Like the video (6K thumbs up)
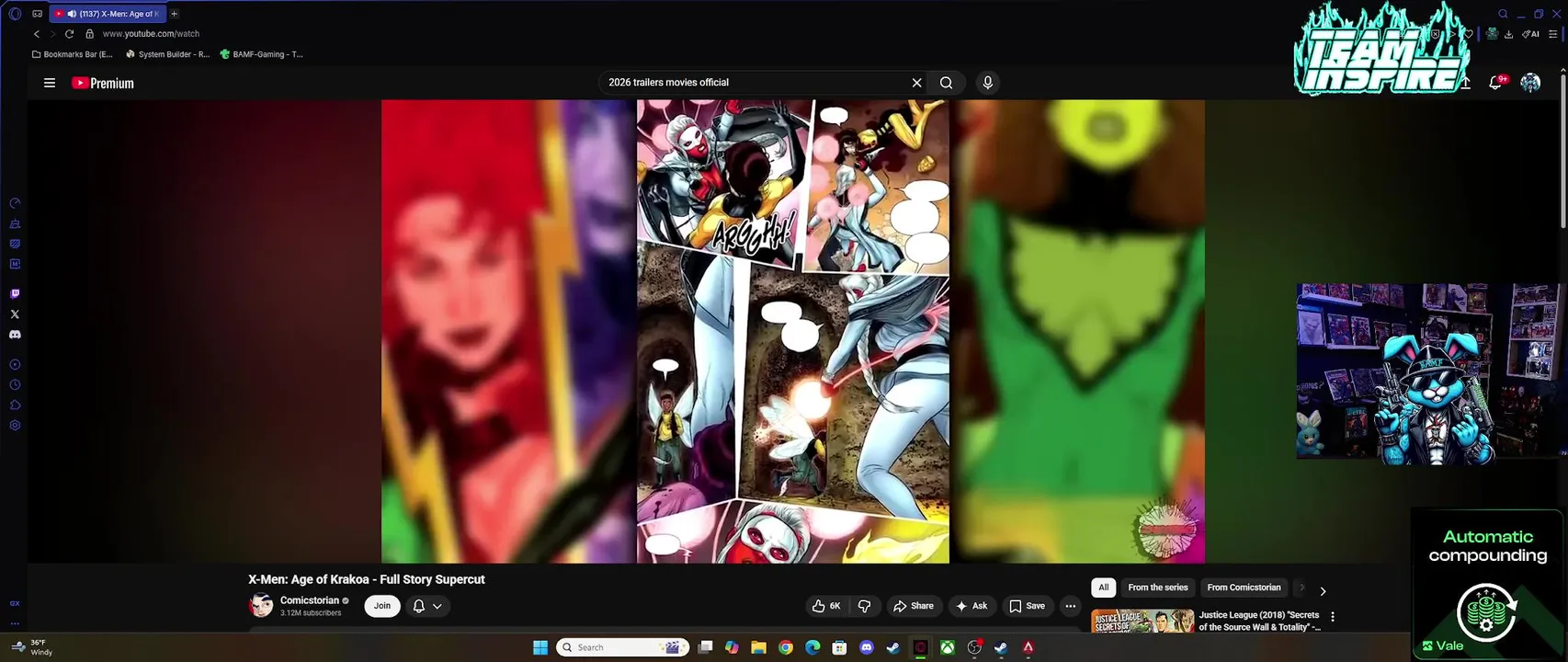Image resolution: width=1568 pixels, height=662 pixels. (x=826, y=606)
